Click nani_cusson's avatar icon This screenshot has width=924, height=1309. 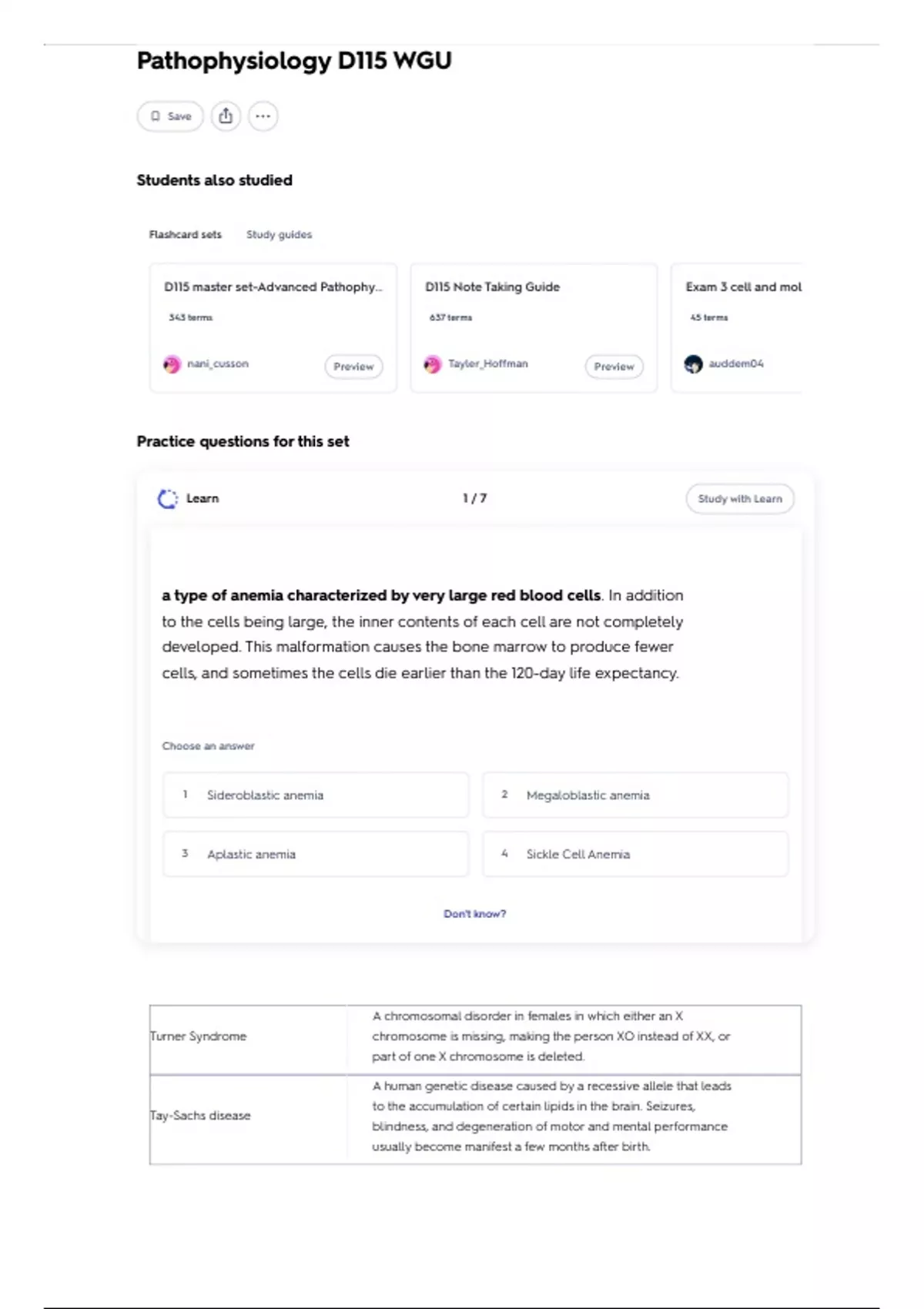point(172,364)
